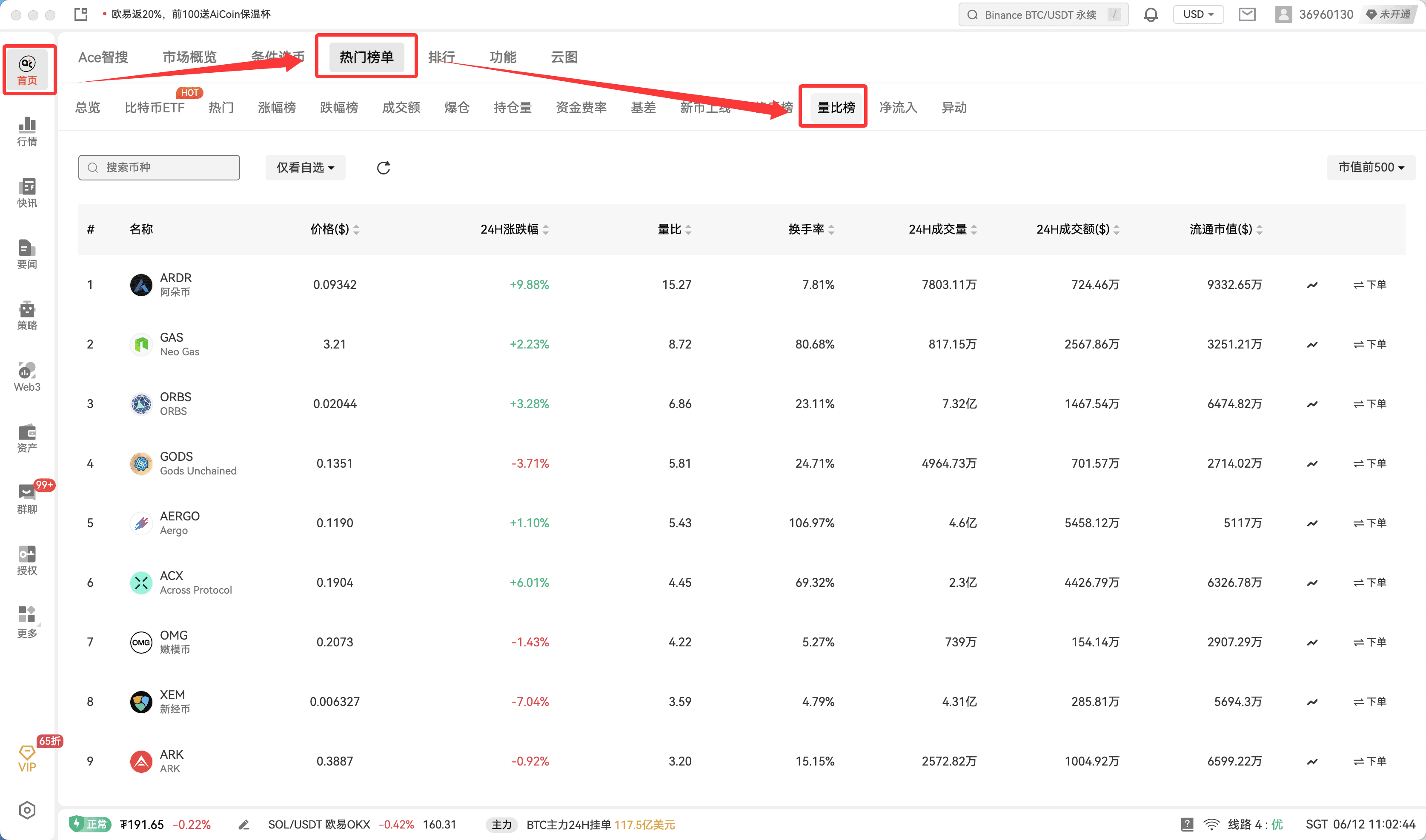Click 下单 for ARDR row

pyautogui.click(x=1369, y=285)
